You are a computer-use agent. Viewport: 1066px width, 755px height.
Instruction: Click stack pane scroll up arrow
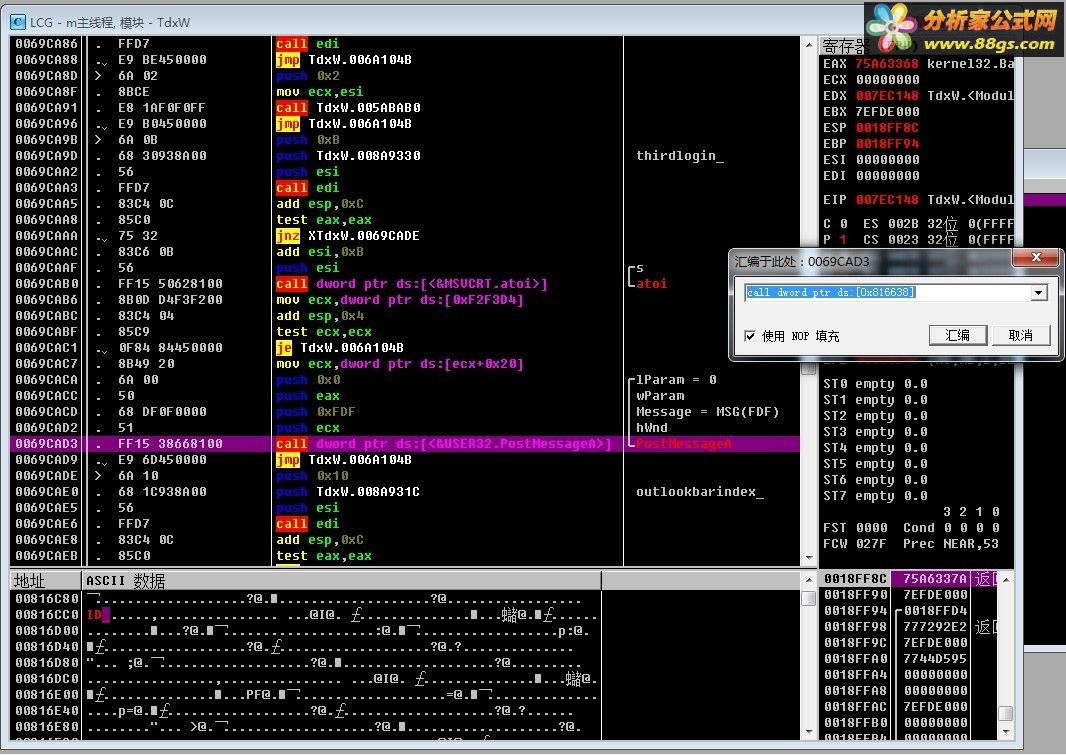1006,579
